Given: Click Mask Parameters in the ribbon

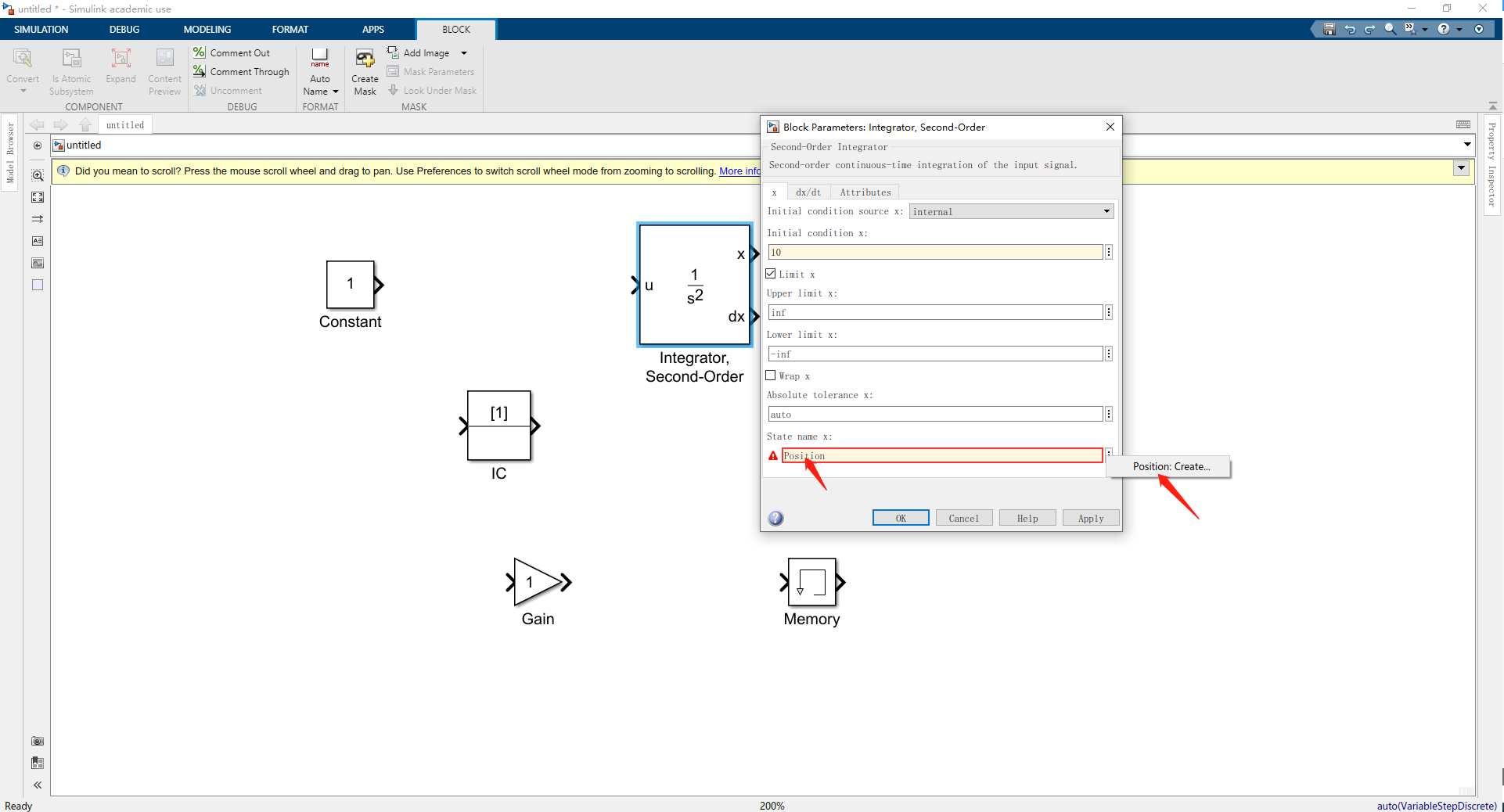Looking at the screenshot, I should coord(430,71).
